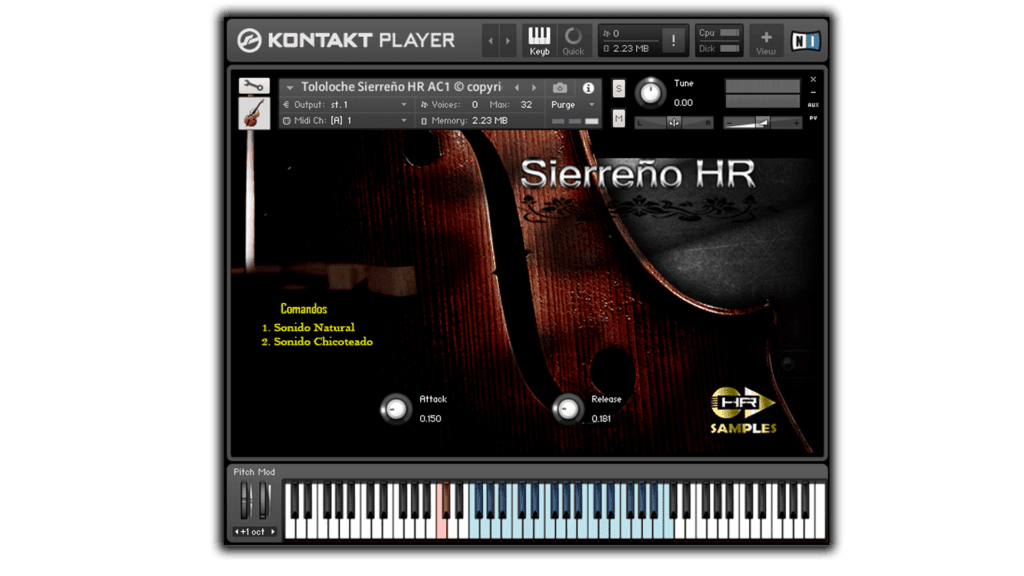Click the Sierreño HR title

pyautogui.click(x=637, y=174)
